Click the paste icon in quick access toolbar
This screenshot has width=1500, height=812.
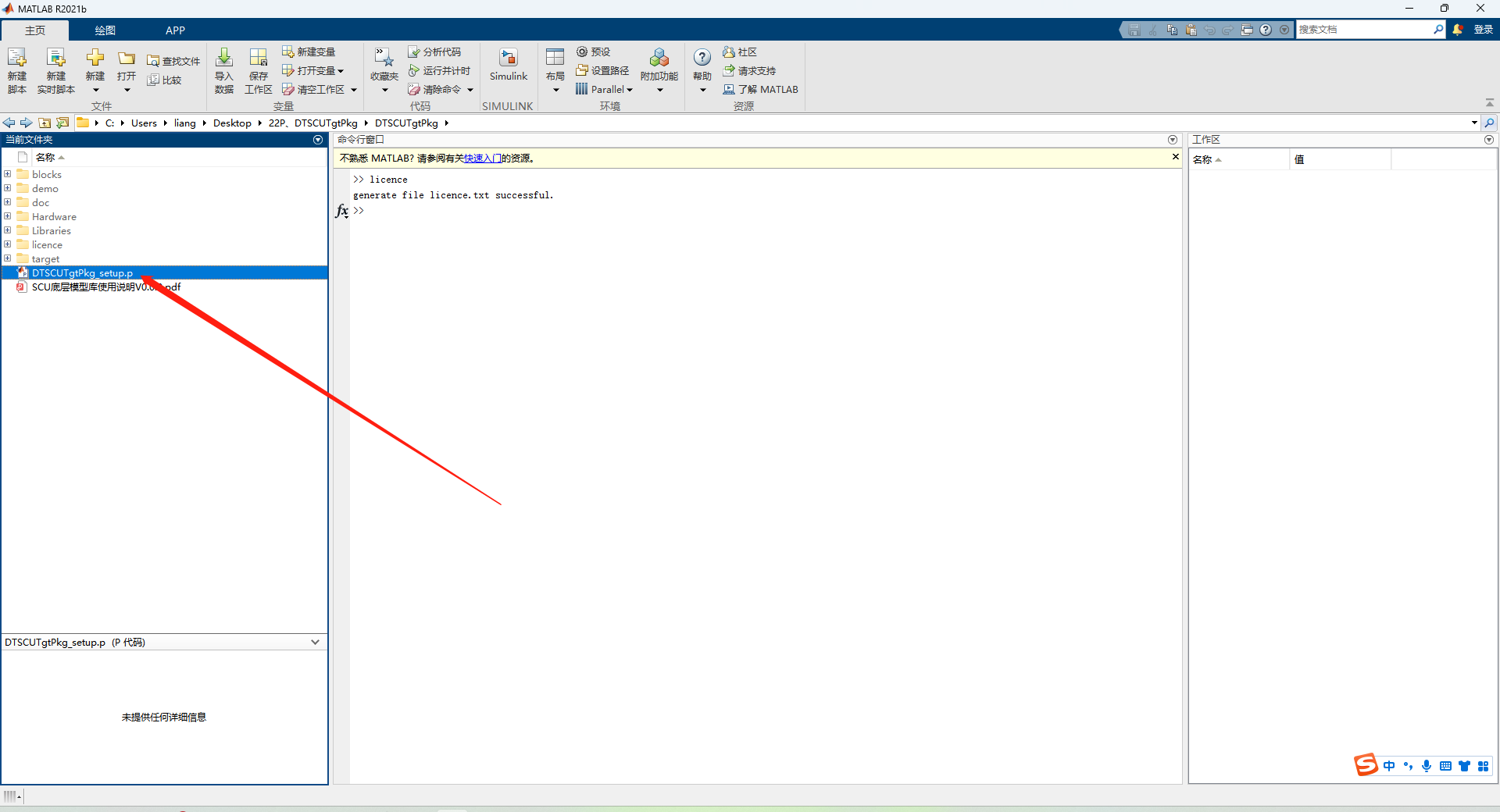pyautogui.click(x=1191, y=30)
